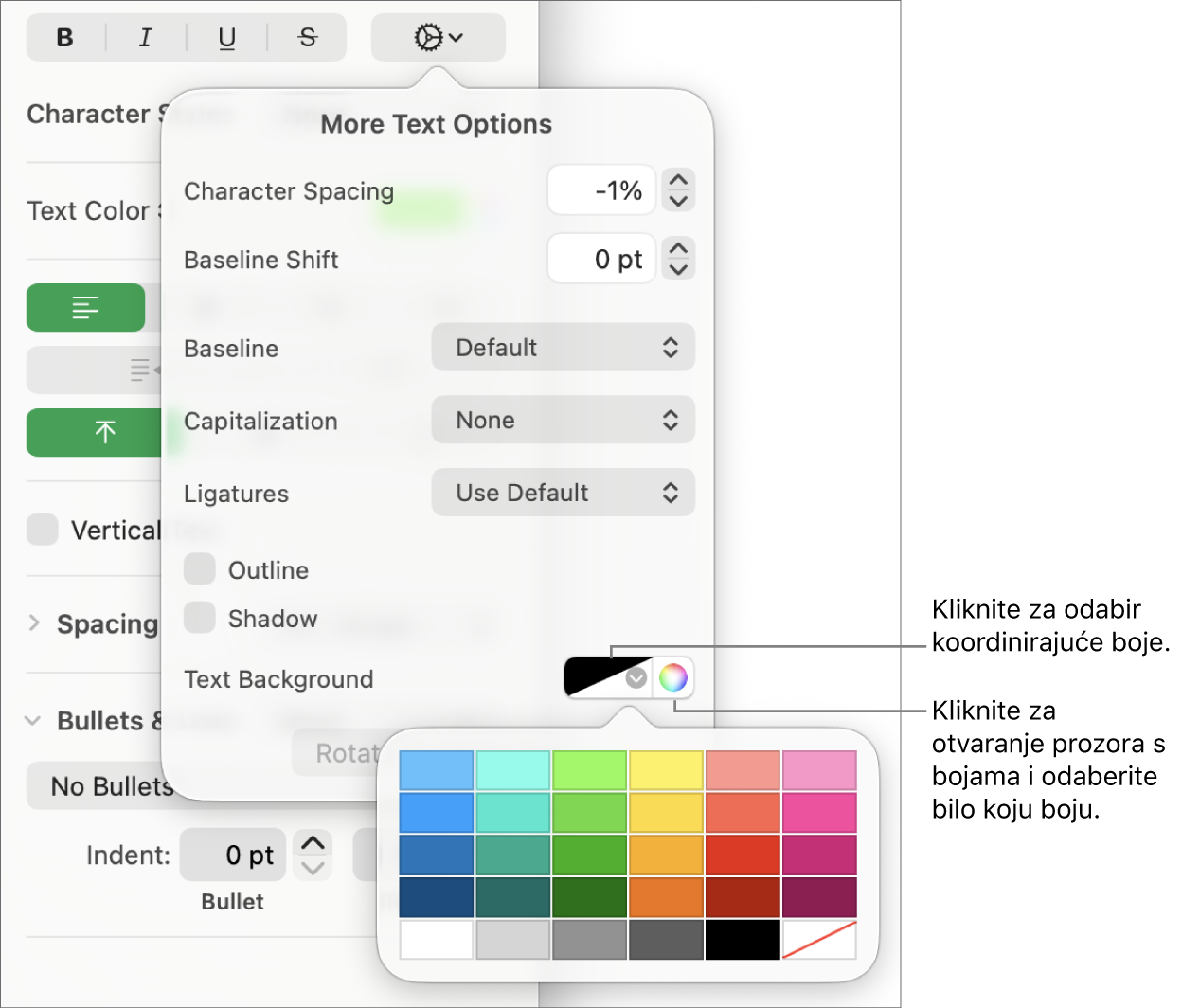
Task: Pick the light blue swatch in top row
Action: (437, 770)
